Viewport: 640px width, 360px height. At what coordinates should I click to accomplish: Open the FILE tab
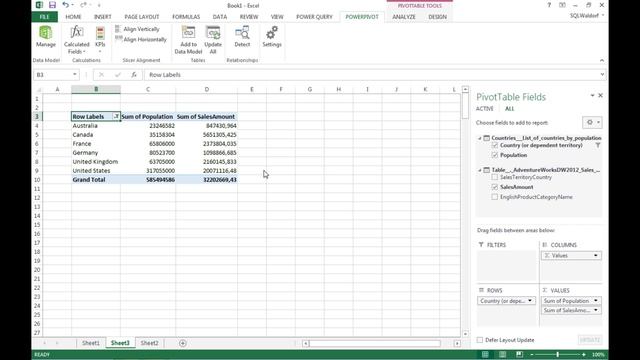click(x=44, y=17)
